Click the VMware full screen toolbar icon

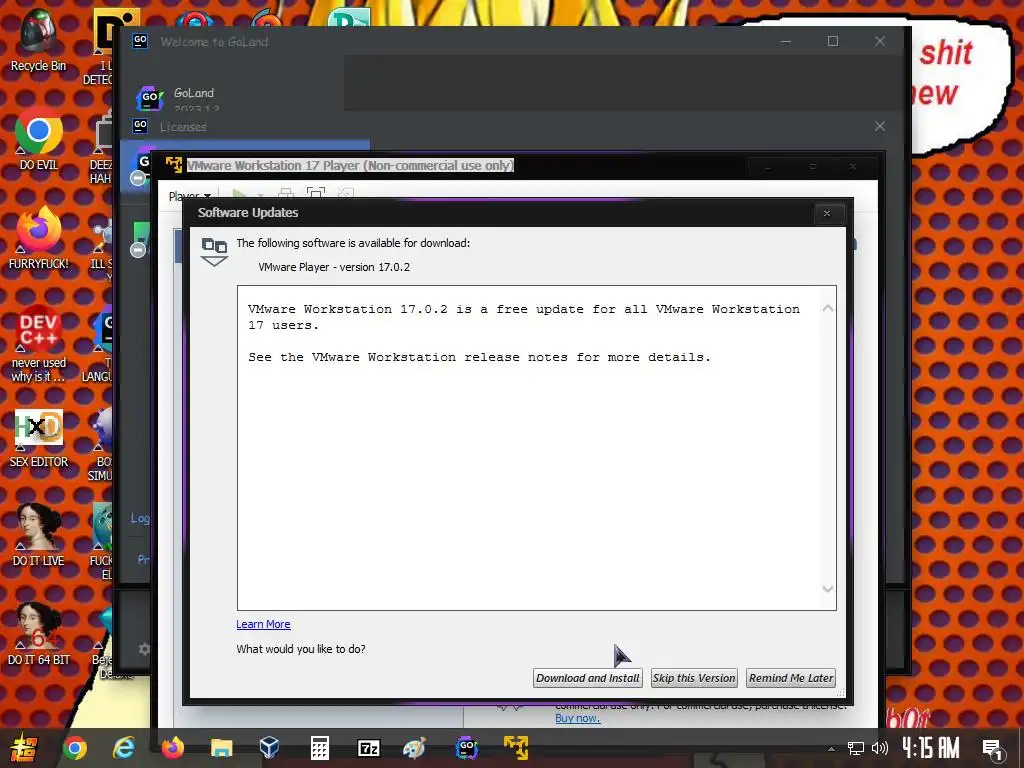[x=315, y=194]
